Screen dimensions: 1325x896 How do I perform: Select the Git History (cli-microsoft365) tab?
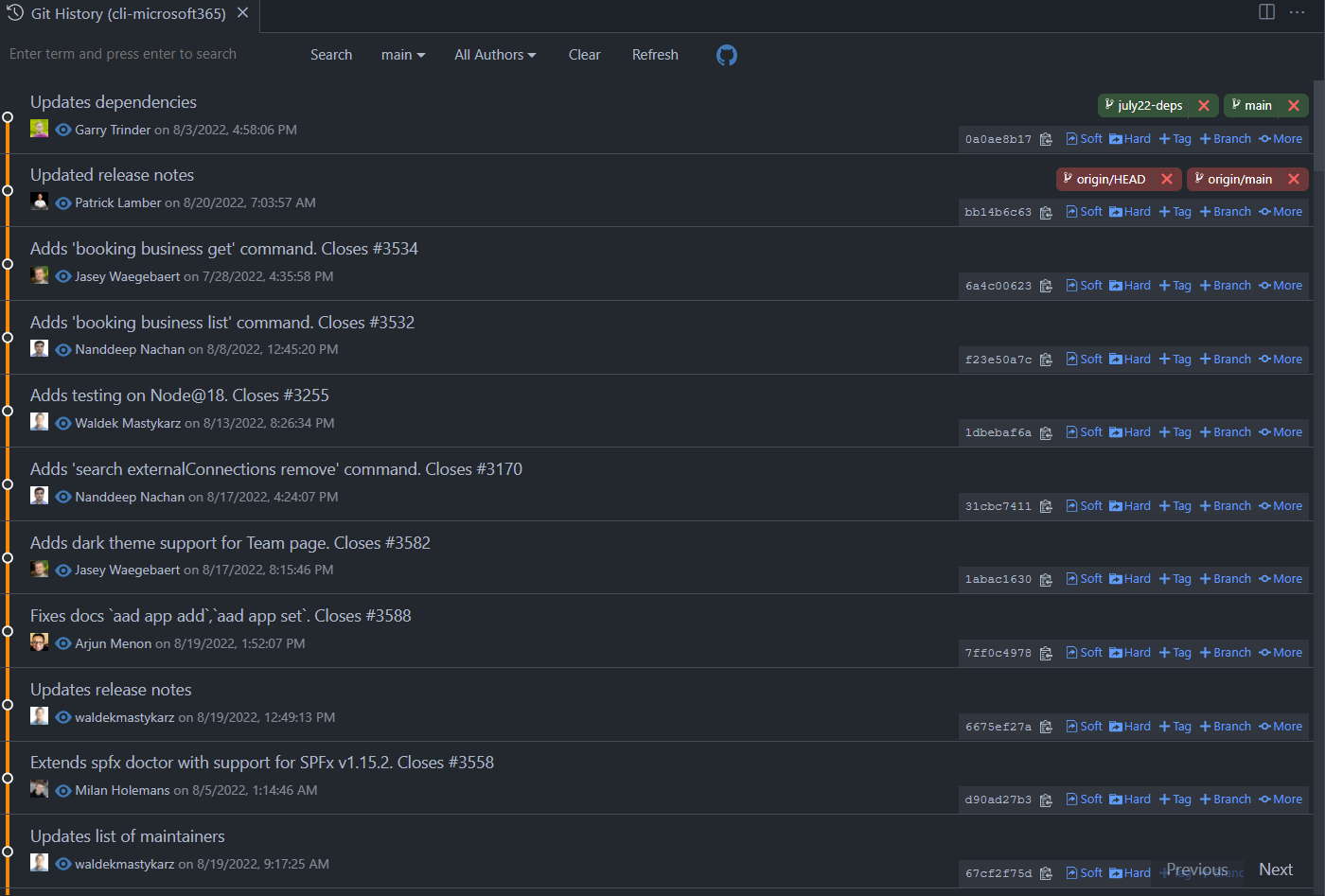pyautogui.click(x=129, y=14)
